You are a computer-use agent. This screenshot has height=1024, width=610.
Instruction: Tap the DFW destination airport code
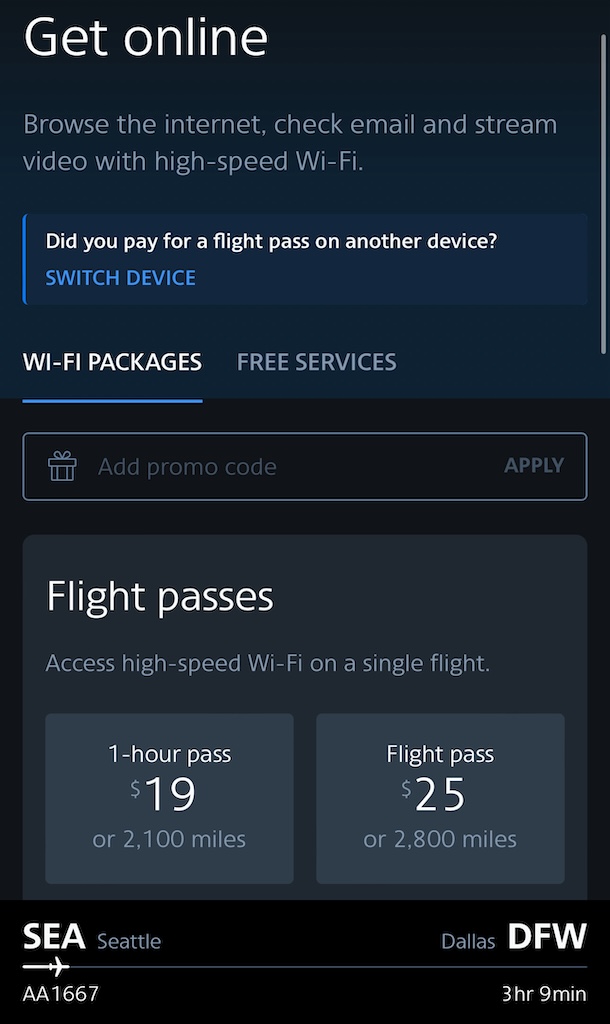click(x=546, y=938)
